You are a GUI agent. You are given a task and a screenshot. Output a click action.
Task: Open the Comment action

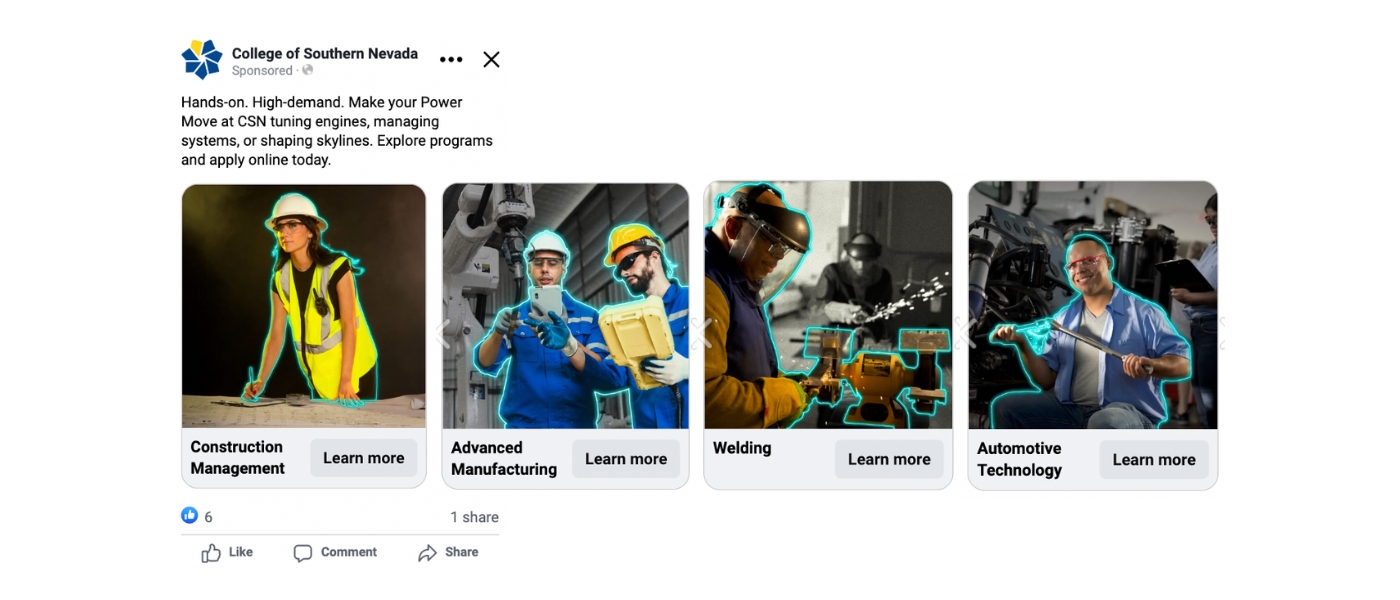pyautogui.click(x=335, y=552)
